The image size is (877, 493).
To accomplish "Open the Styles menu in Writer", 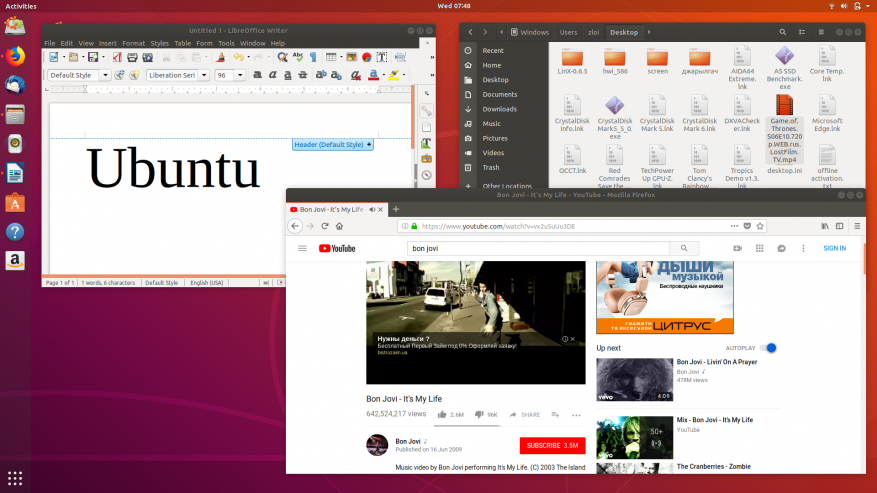I will coord(159,43).
